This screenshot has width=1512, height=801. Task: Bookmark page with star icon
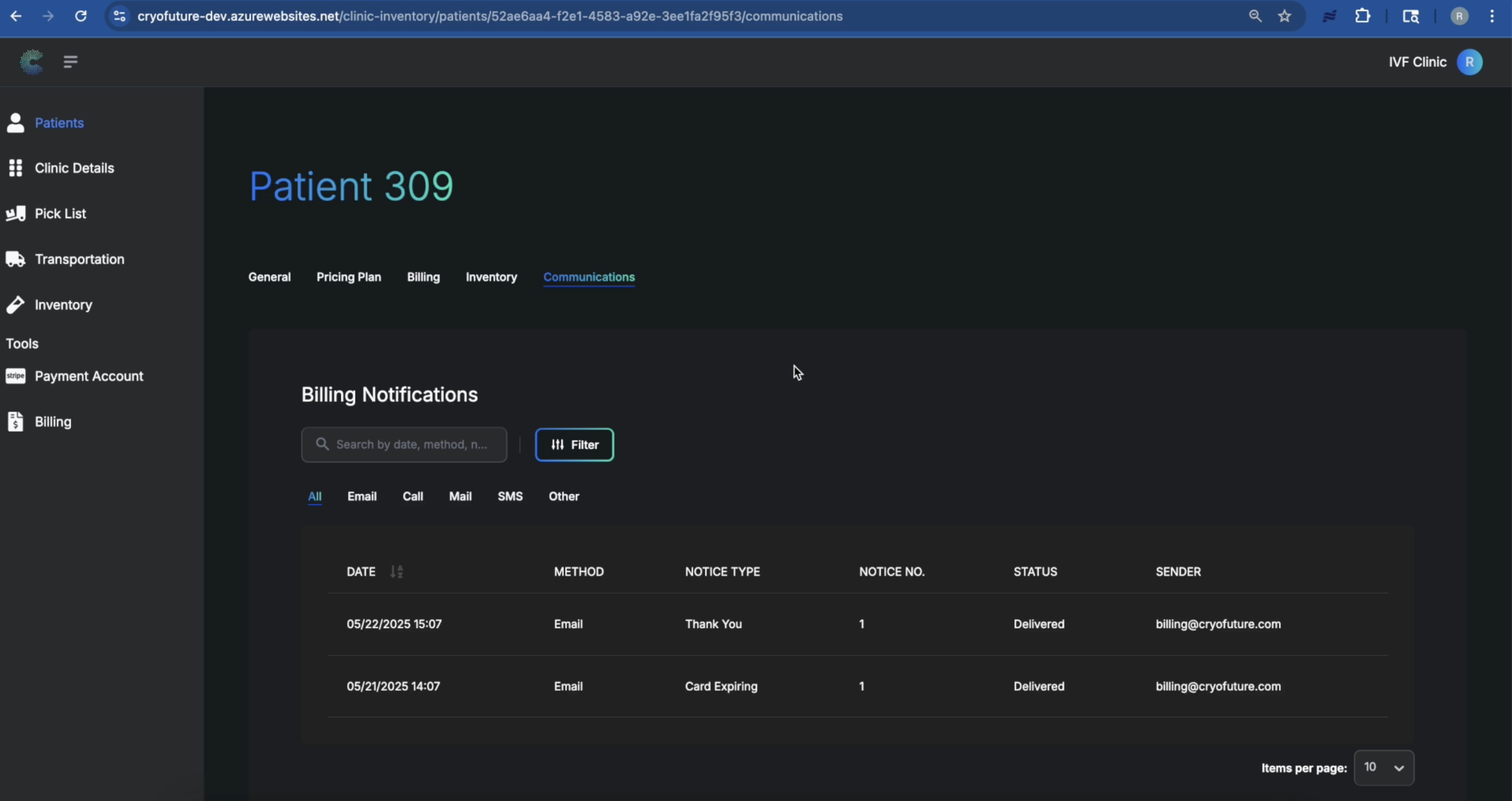(x=1284, y=17)
